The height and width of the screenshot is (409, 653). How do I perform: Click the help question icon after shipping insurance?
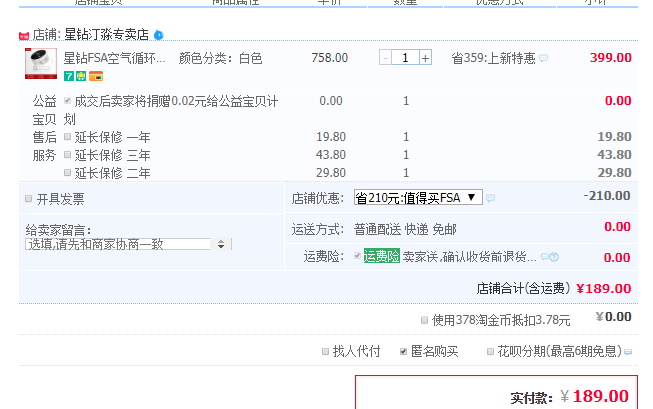(x=554, y=257)
